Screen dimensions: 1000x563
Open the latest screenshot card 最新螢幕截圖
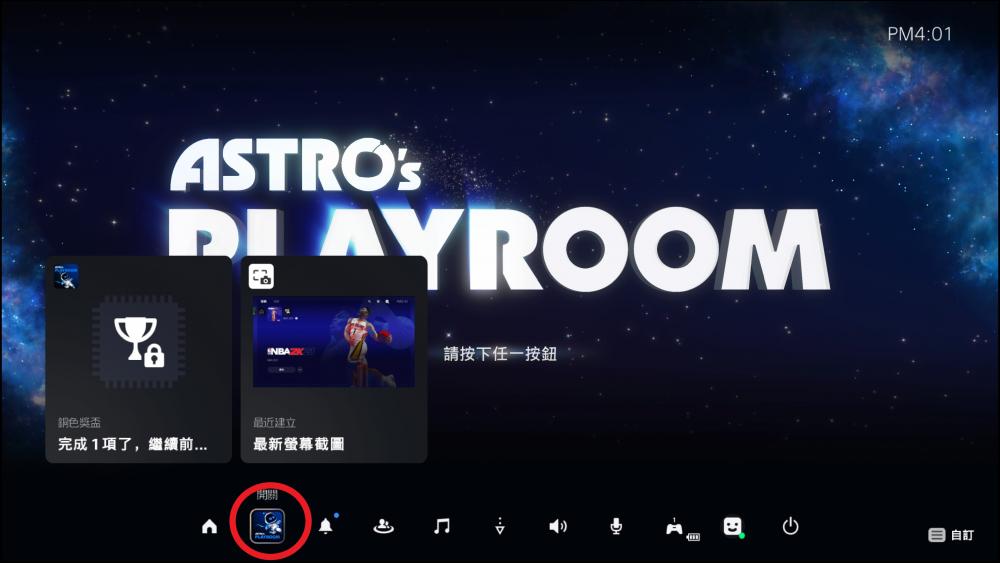(334, 360)
